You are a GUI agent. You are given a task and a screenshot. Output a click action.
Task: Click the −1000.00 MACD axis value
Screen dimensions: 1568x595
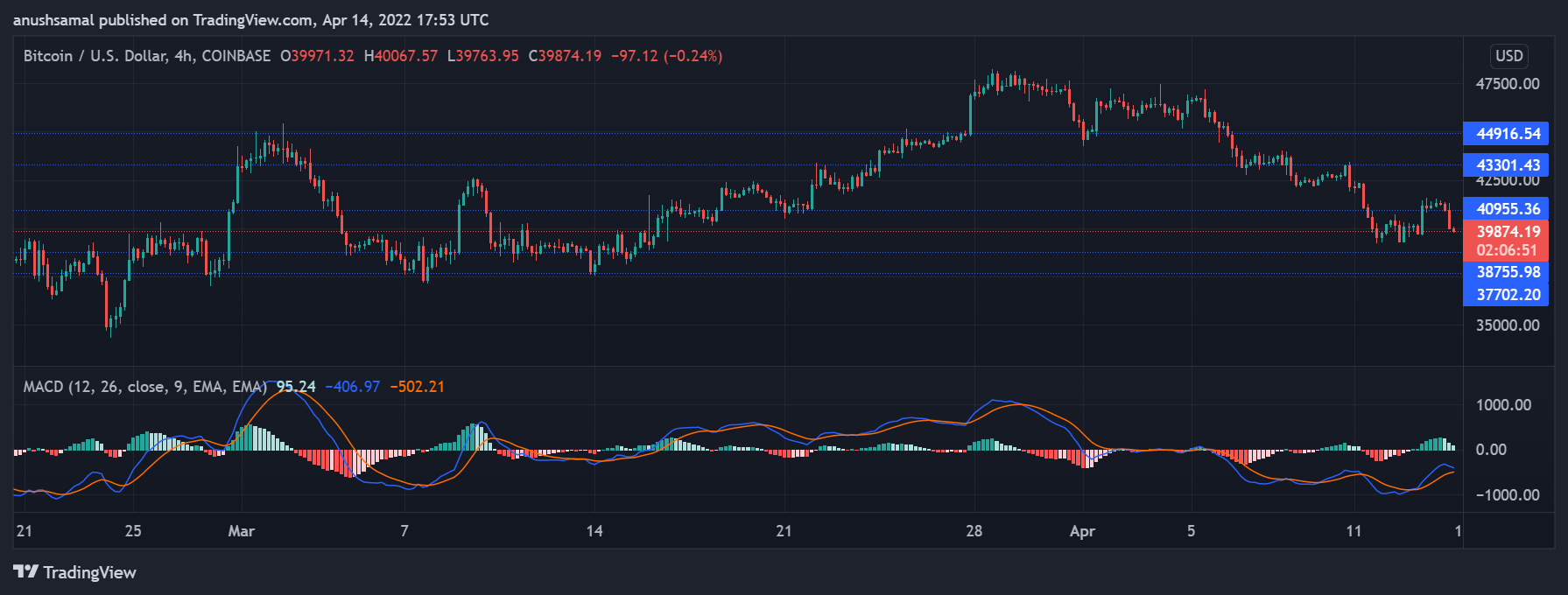coord(1508,495)
